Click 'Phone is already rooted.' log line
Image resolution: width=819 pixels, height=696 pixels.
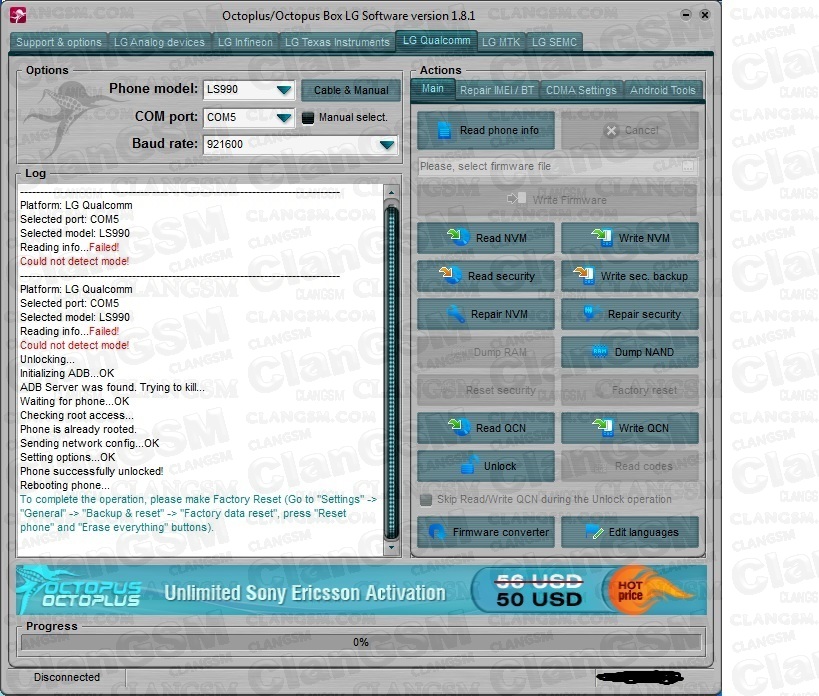[78, 429]
